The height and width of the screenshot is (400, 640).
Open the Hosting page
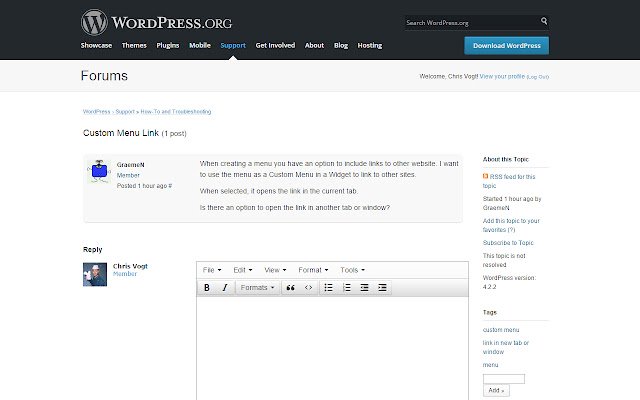(x=370, y=45)
